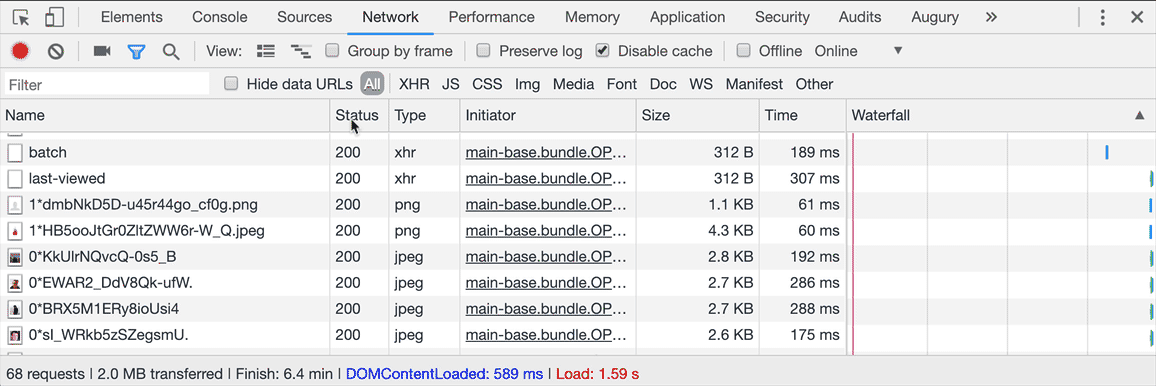Close the DevTools panel
This screenshot has height=386, width=1156.
pos(1136,18)
